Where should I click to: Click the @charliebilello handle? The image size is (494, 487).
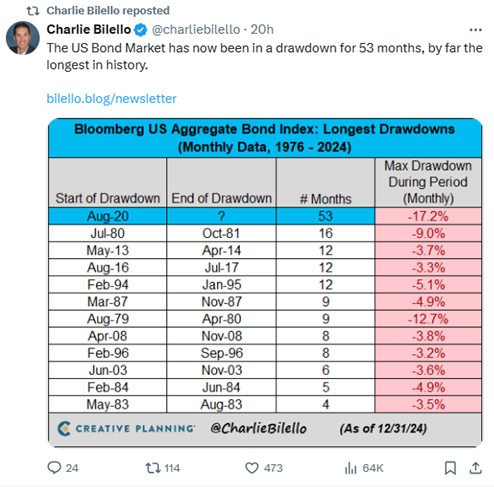click(x=196, y=30)
